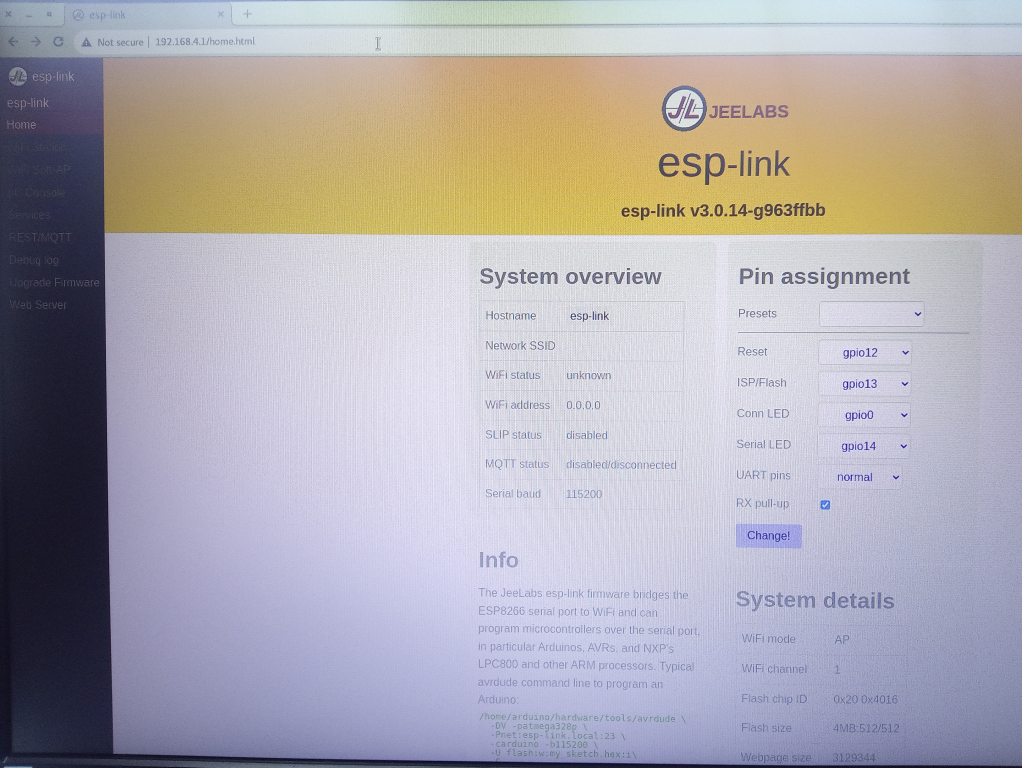Screen dimensions: 1022x768
Task: Click MQTT status disabled/disconnected
Action: (621, 465)
